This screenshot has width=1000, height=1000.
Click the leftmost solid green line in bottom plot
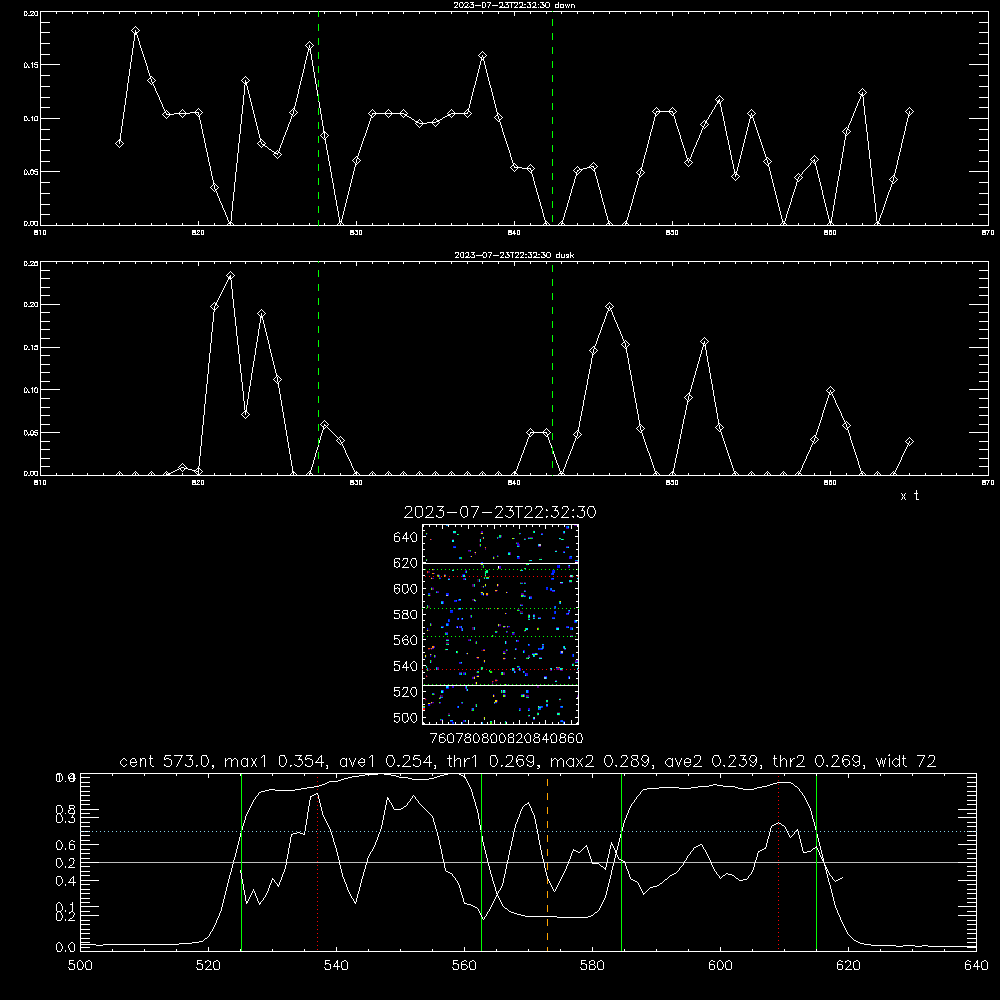241,861
